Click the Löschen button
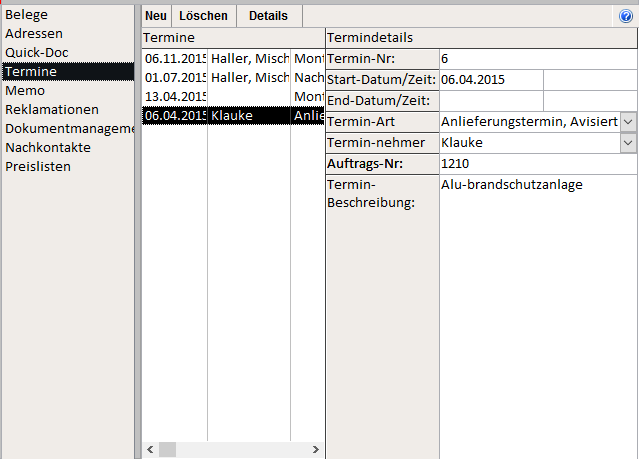639x459 pixels. pyautogui.click(x=203, y=16)
